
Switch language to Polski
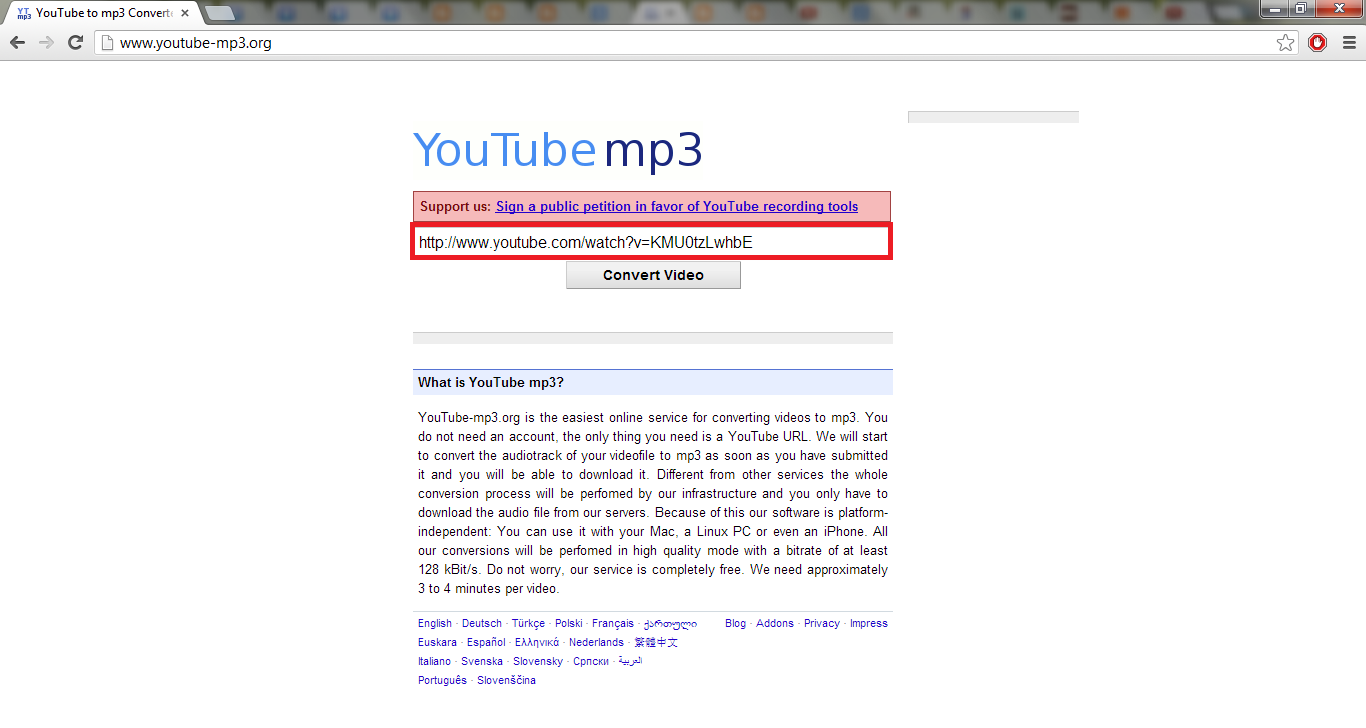569,624
